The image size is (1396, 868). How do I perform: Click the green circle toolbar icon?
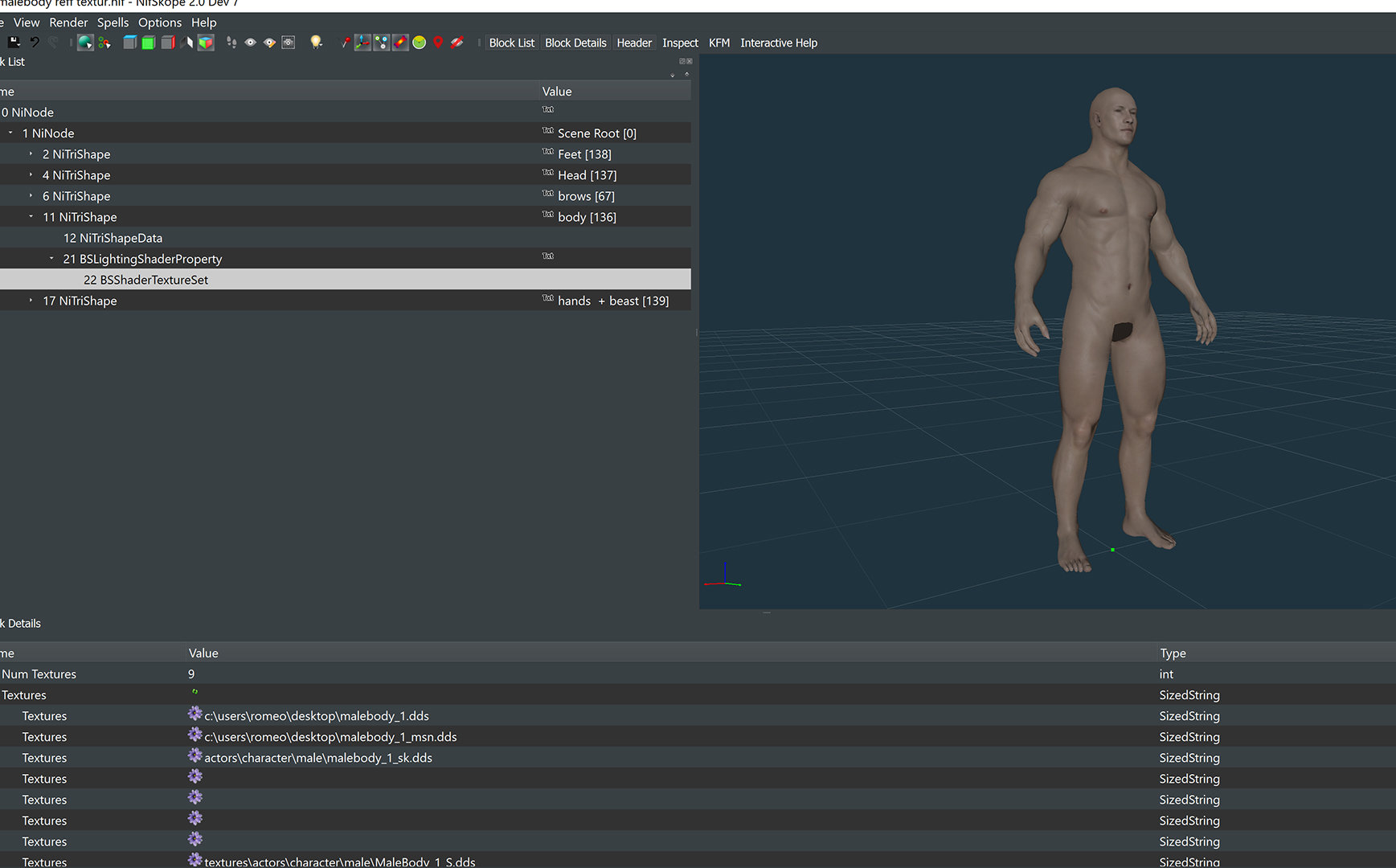(420, 43)
